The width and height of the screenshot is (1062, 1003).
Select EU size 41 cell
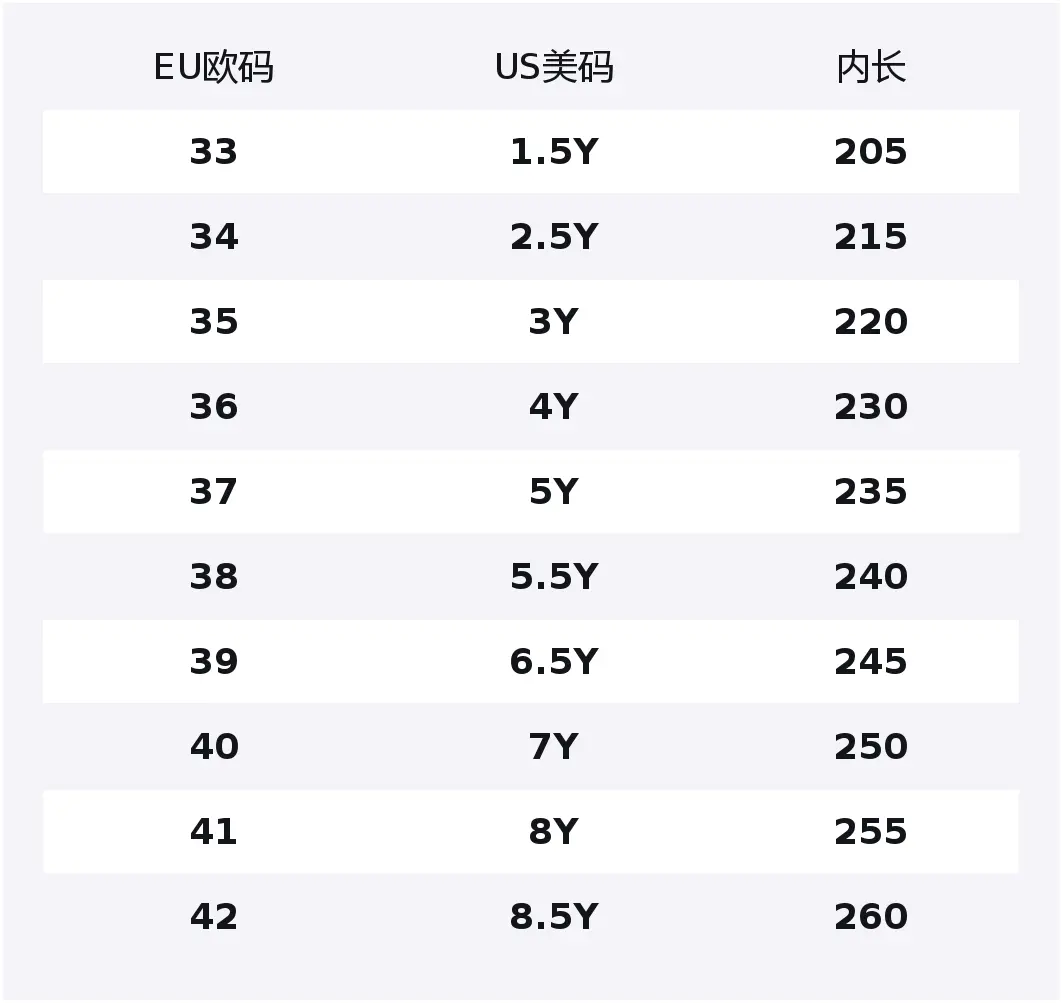coord(213,832)
